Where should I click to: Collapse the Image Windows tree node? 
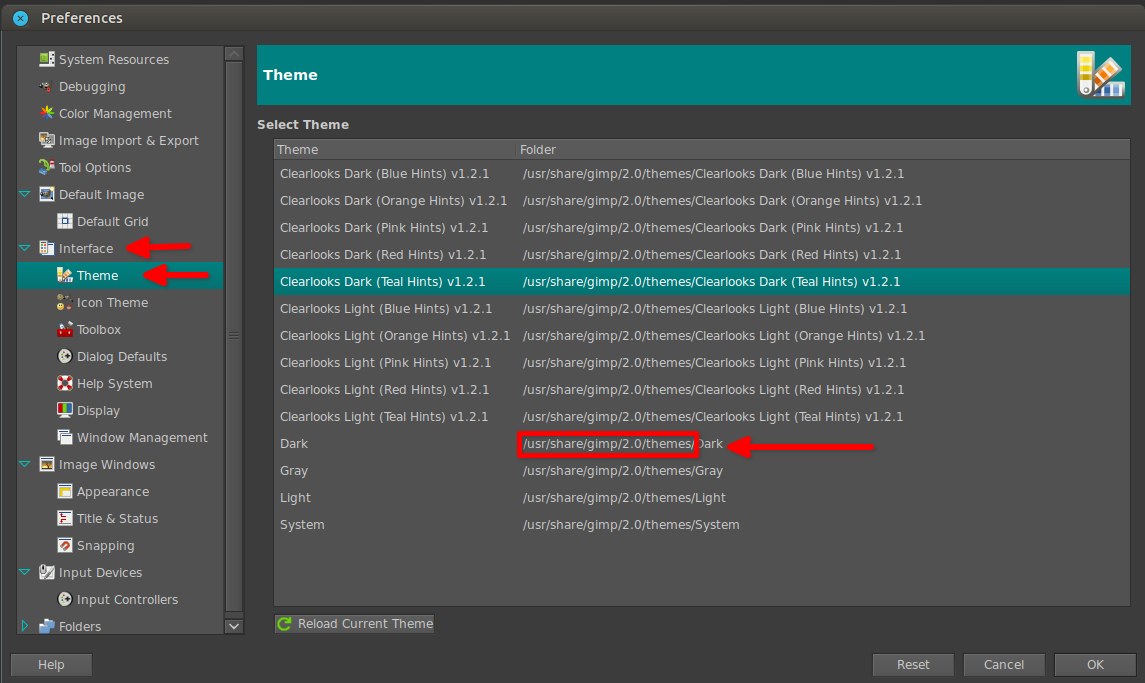coord(25,465)
